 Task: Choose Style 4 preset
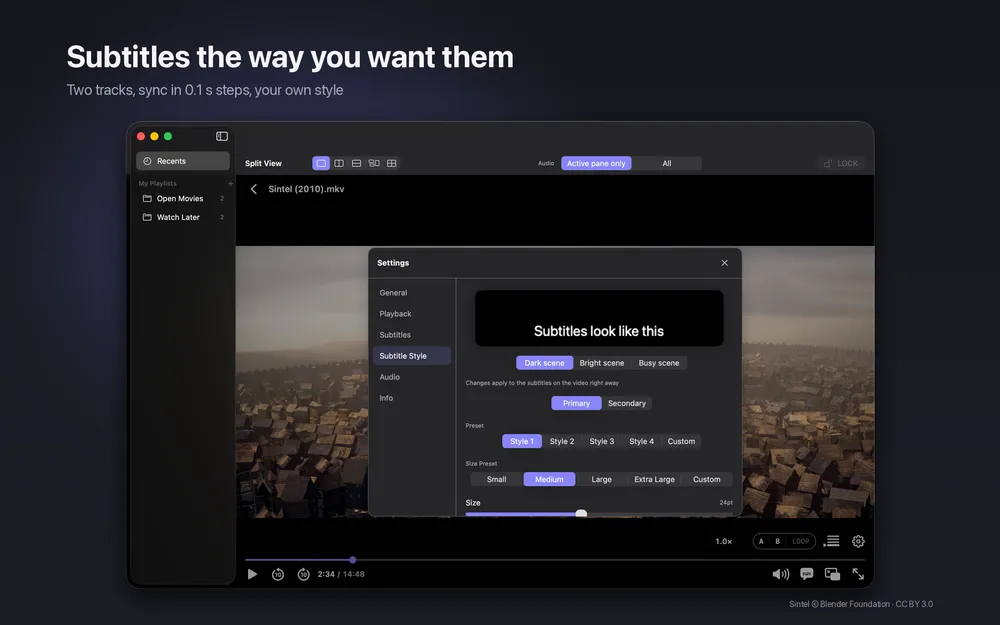click(642, 441)
